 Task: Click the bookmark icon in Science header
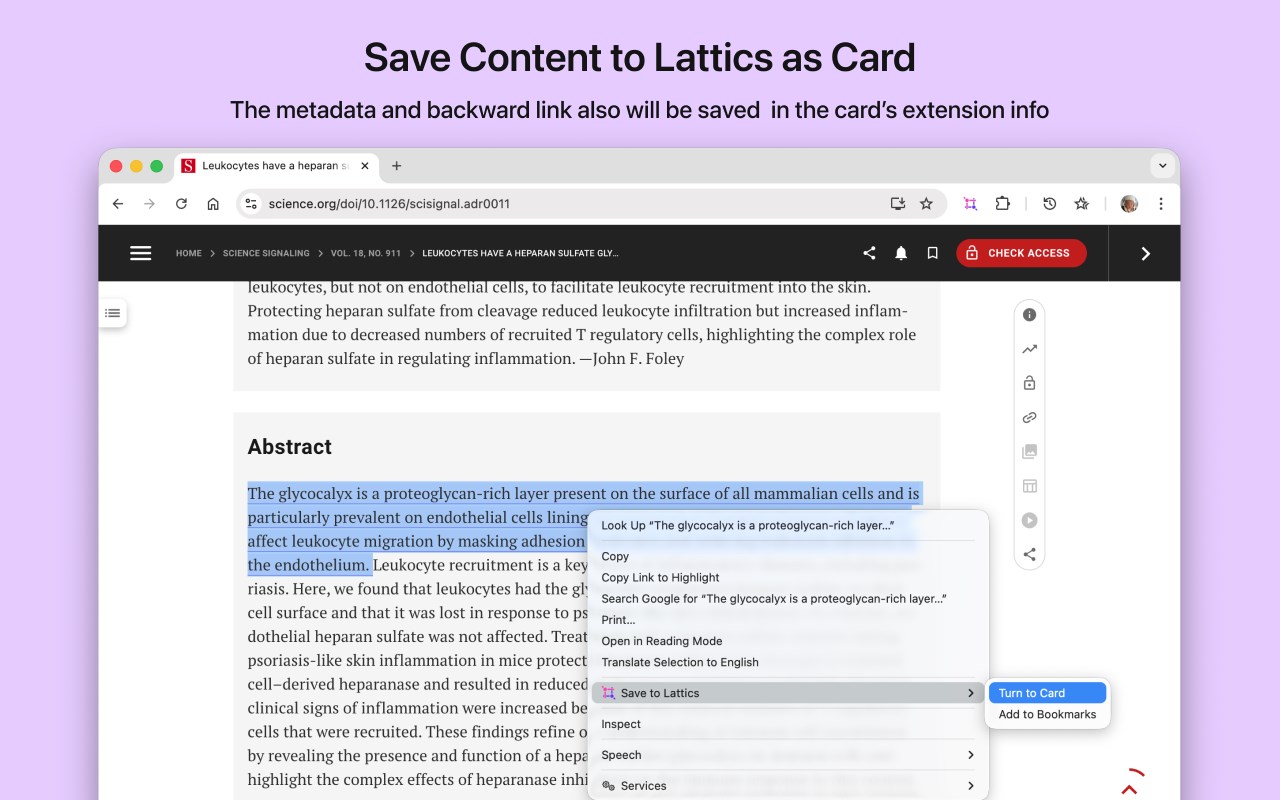(x=932, y=253)
